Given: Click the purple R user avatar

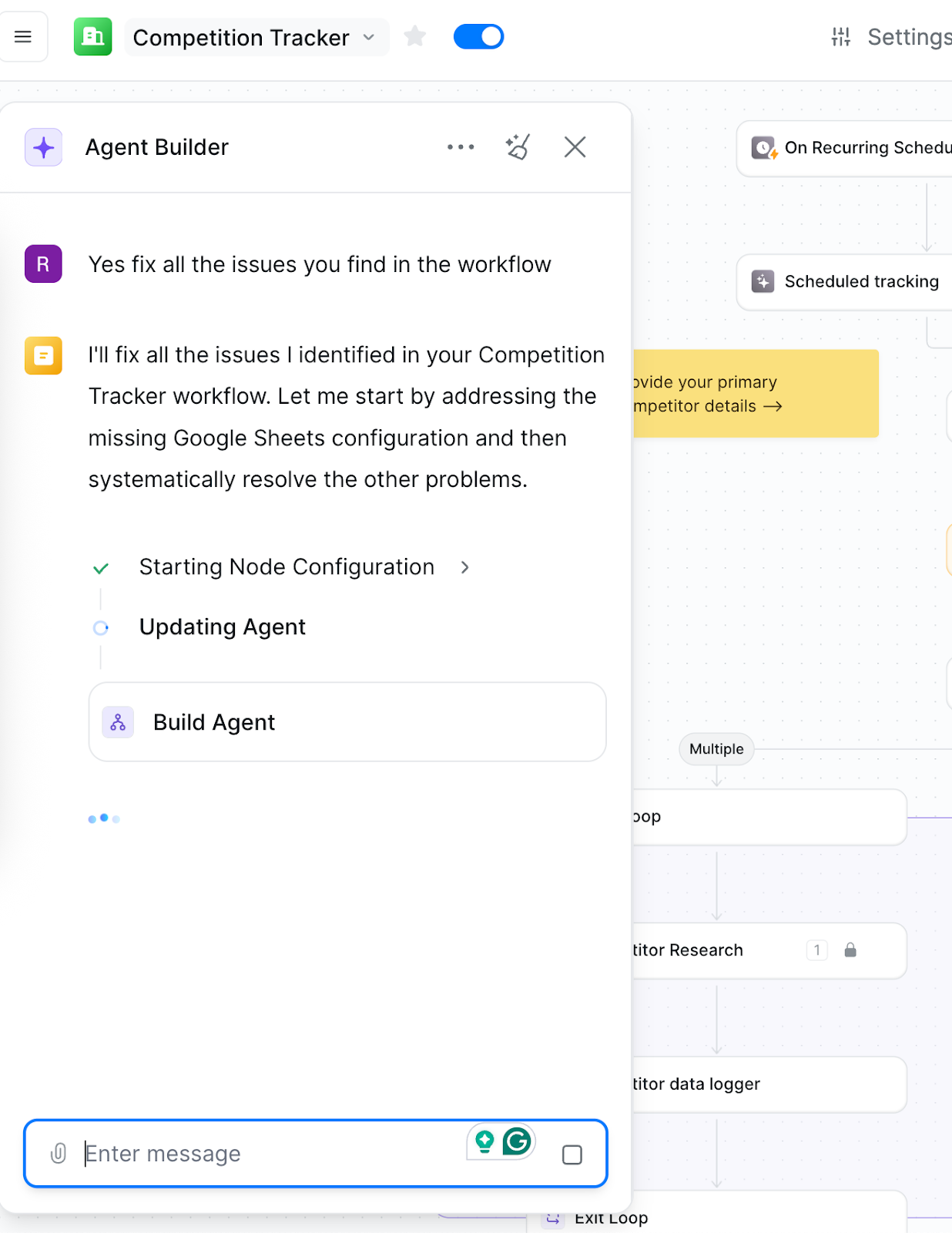Looking at the screenshot, I should pyautogui.click(x=43, y=264).
